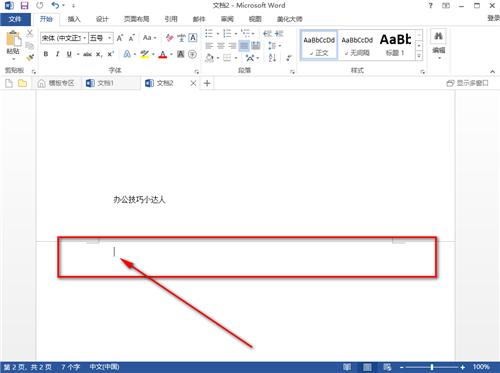Screen dimensions: 500x373
Task: Open the template zone tab (home icon)
Action: pos(56,83)
